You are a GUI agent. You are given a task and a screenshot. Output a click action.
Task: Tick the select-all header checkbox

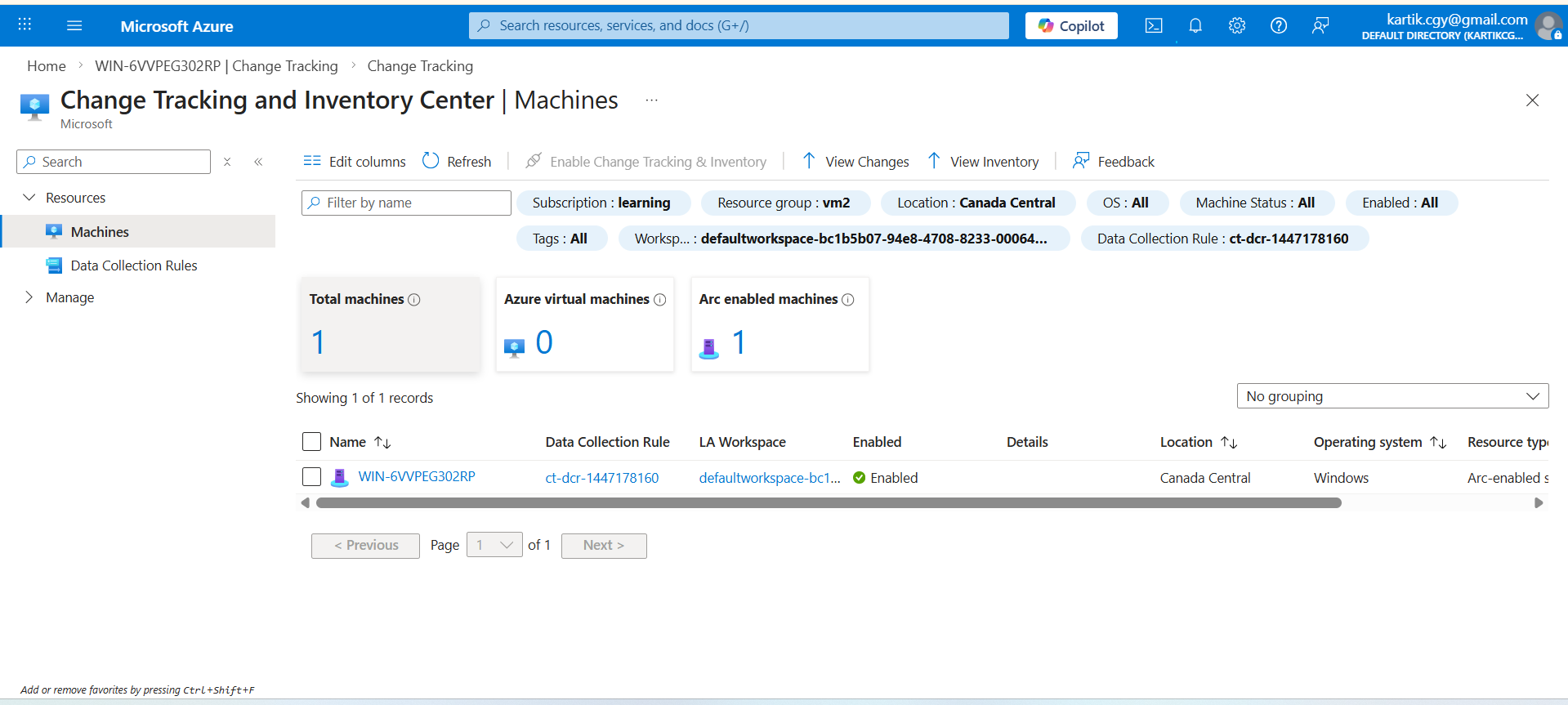tap(311, 442)
